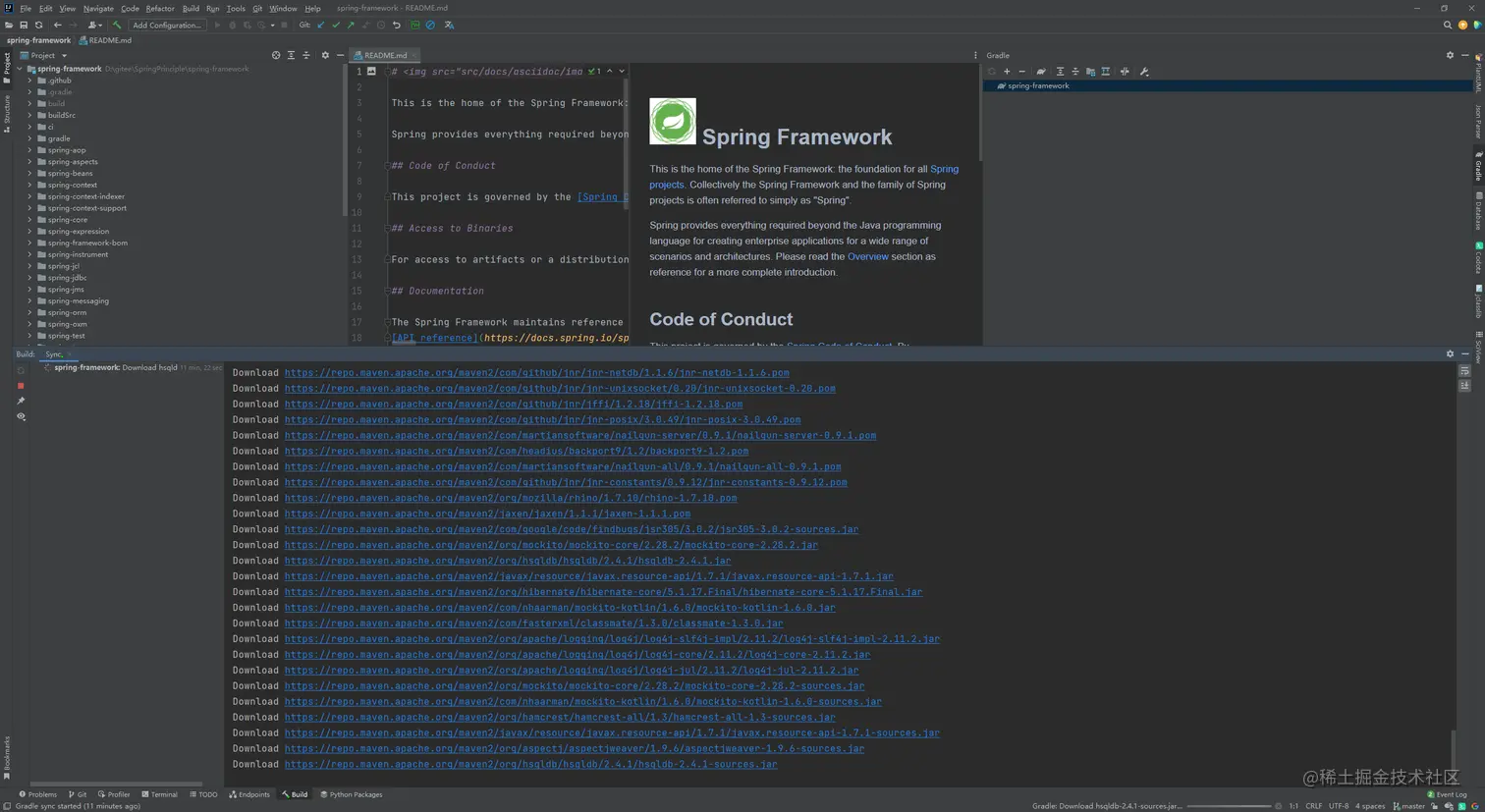Screen dimensions: 1485x812
Task: Click the UTF-8 encoding status indicator
Action: pyautogui.click(x=1339, y=806)
